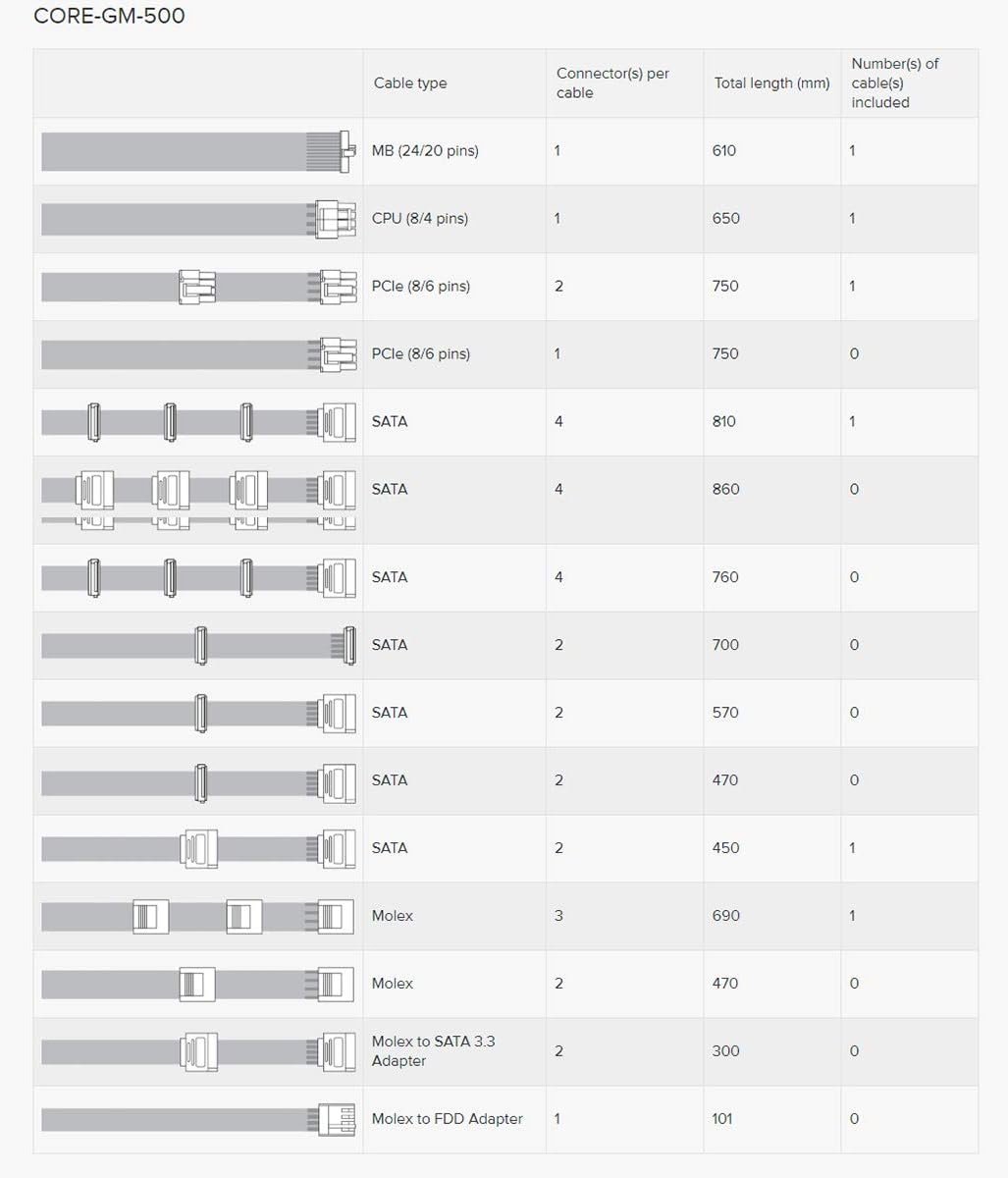Click the 650 total length value
This screenshot has height=1178, width=1008.
point(725,219)
